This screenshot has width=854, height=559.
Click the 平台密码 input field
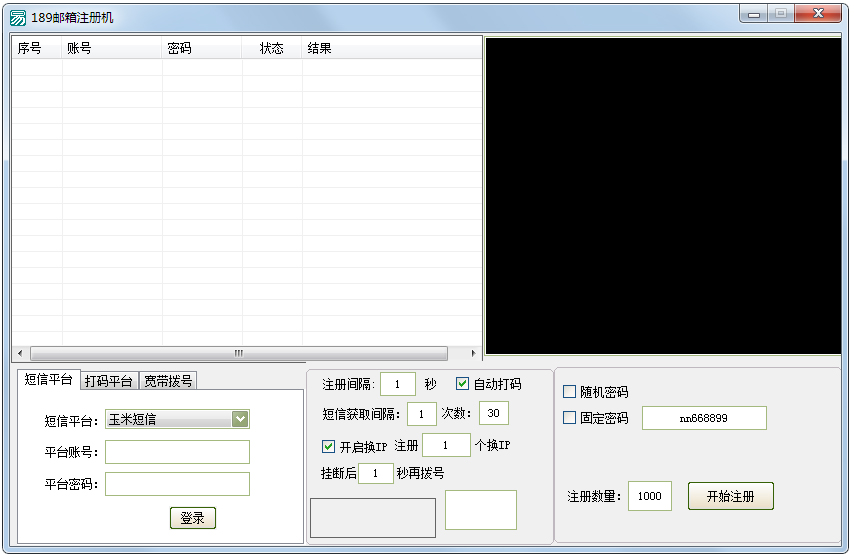pos(178,484)
